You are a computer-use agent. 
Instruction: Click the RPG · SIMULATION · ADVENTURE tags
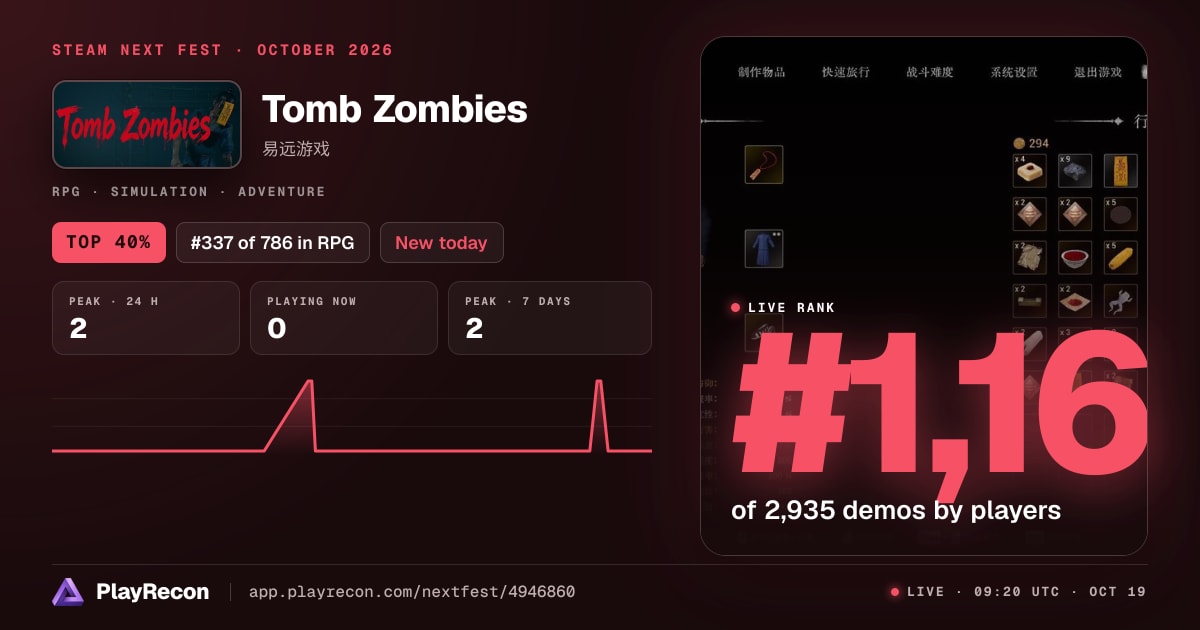coord(189,191)
